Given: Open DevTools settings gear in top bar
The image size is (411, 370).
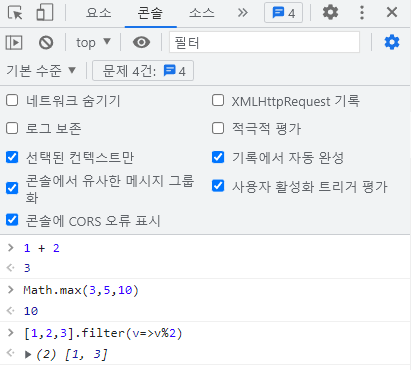Looking at the screenshot, I should (x=330, y=13).
